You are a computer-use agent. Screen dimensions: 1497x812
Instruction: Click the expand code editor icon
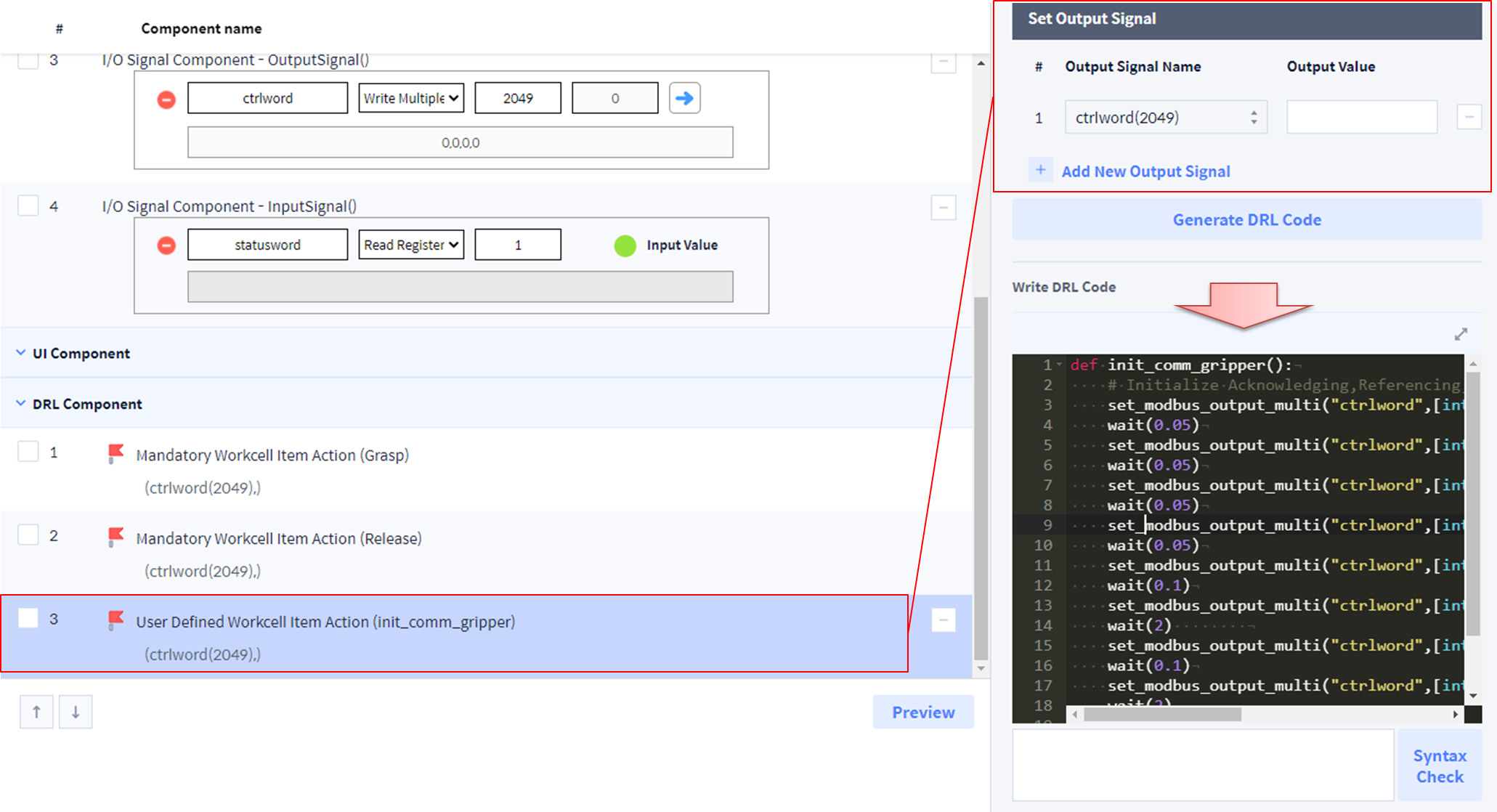(x=1461, y=334)
